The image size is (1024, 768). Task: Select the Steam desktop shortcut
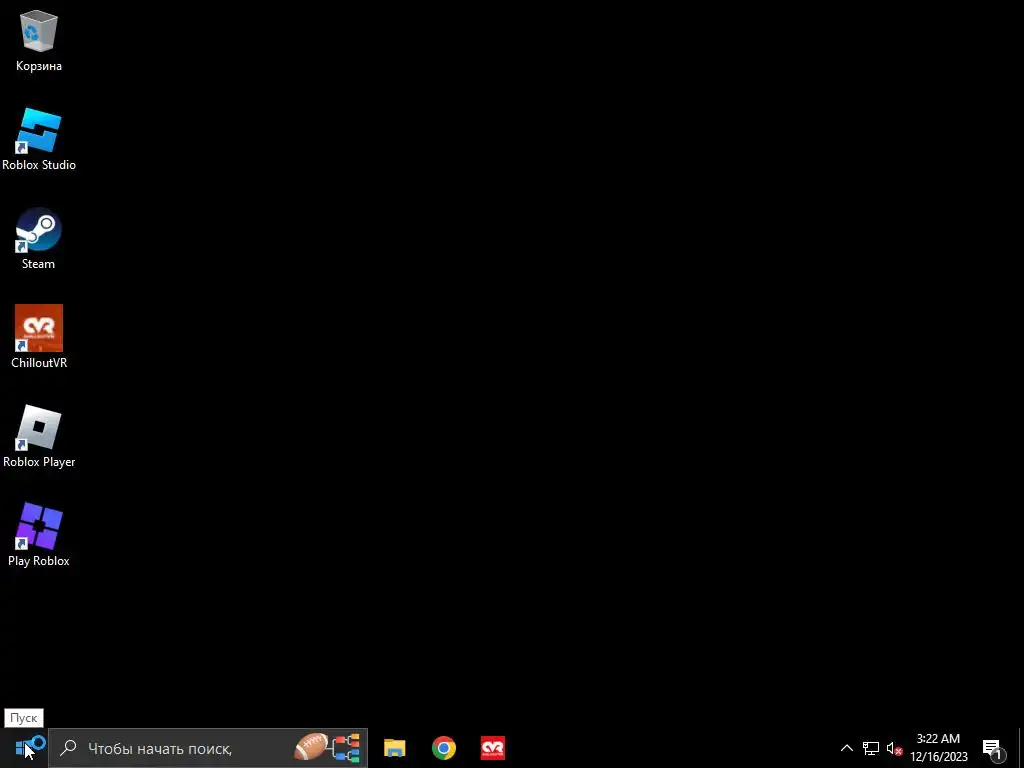(x=39, y=239)
